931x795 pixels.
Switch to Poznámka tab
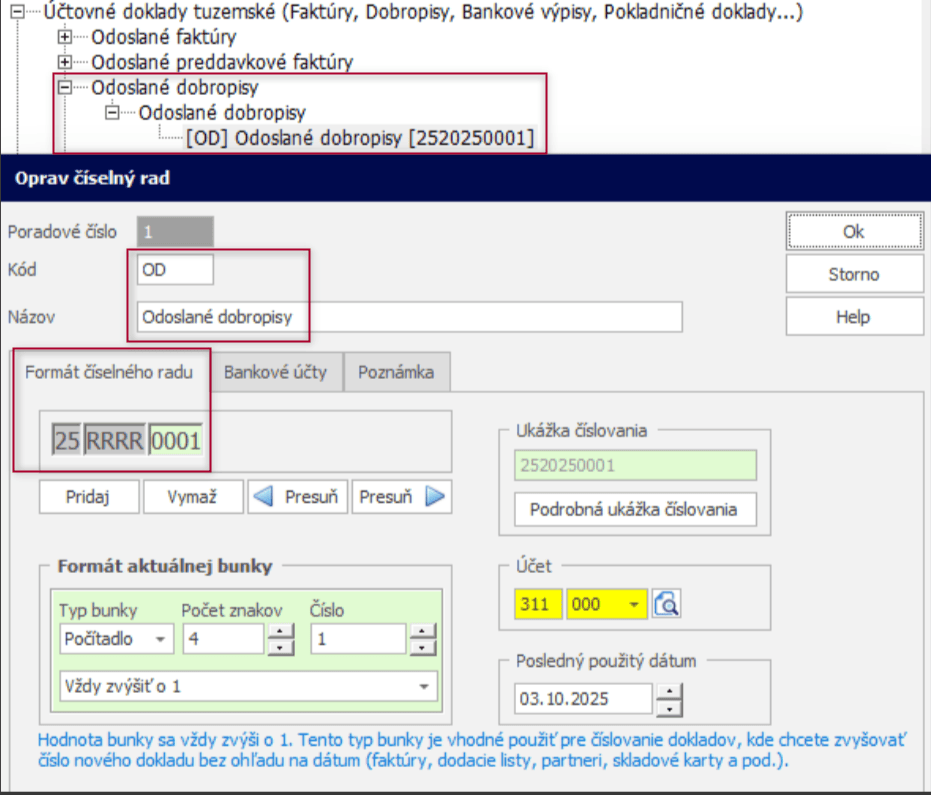coord(397,372)
